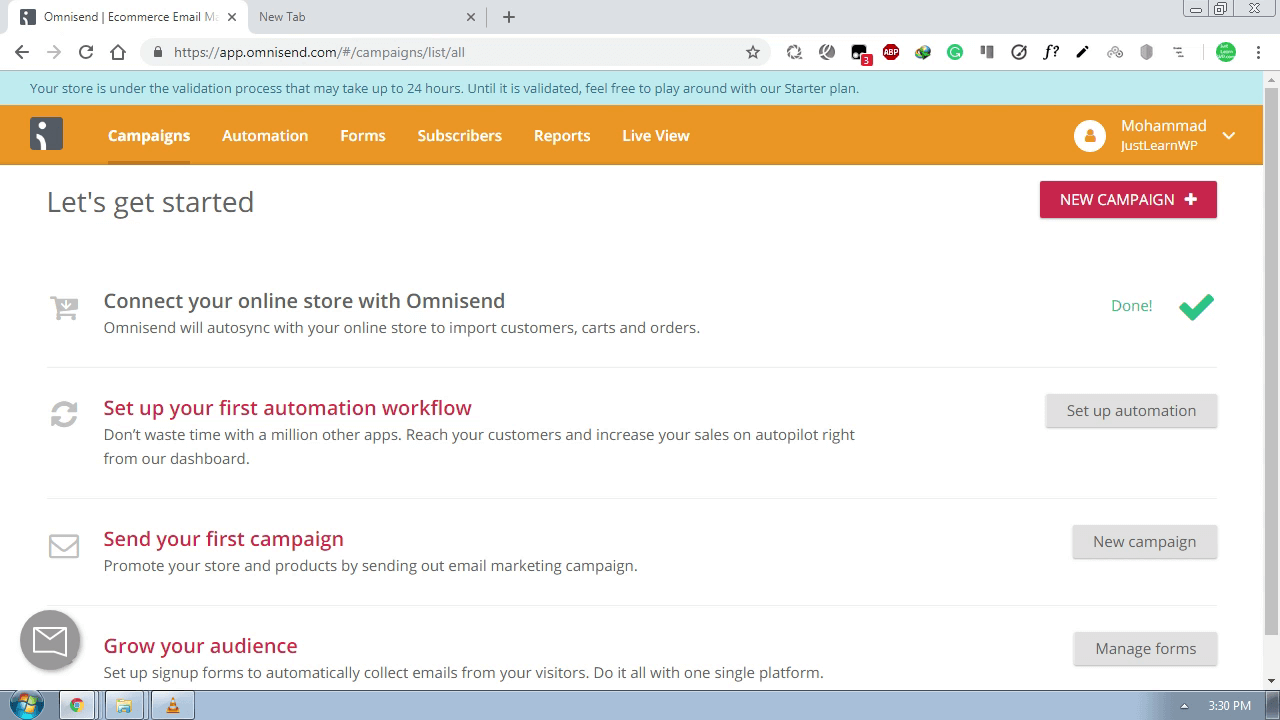The image size is (1280, 720).
Task: Click the browser Forward arrow
Action: (54, 52)
